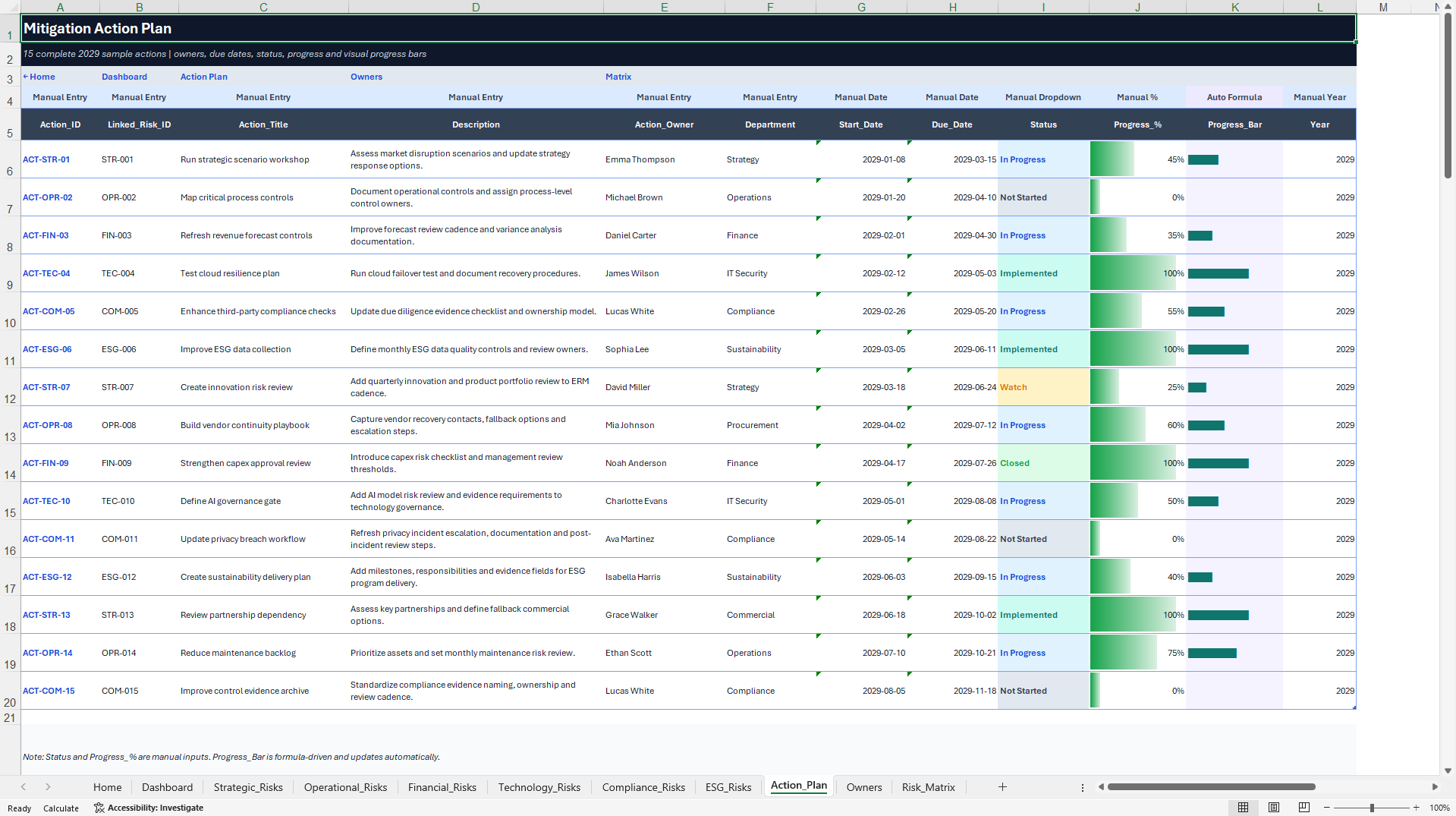
Task: Click the Progress_Bar column header cell
Action: (1234, 124)
